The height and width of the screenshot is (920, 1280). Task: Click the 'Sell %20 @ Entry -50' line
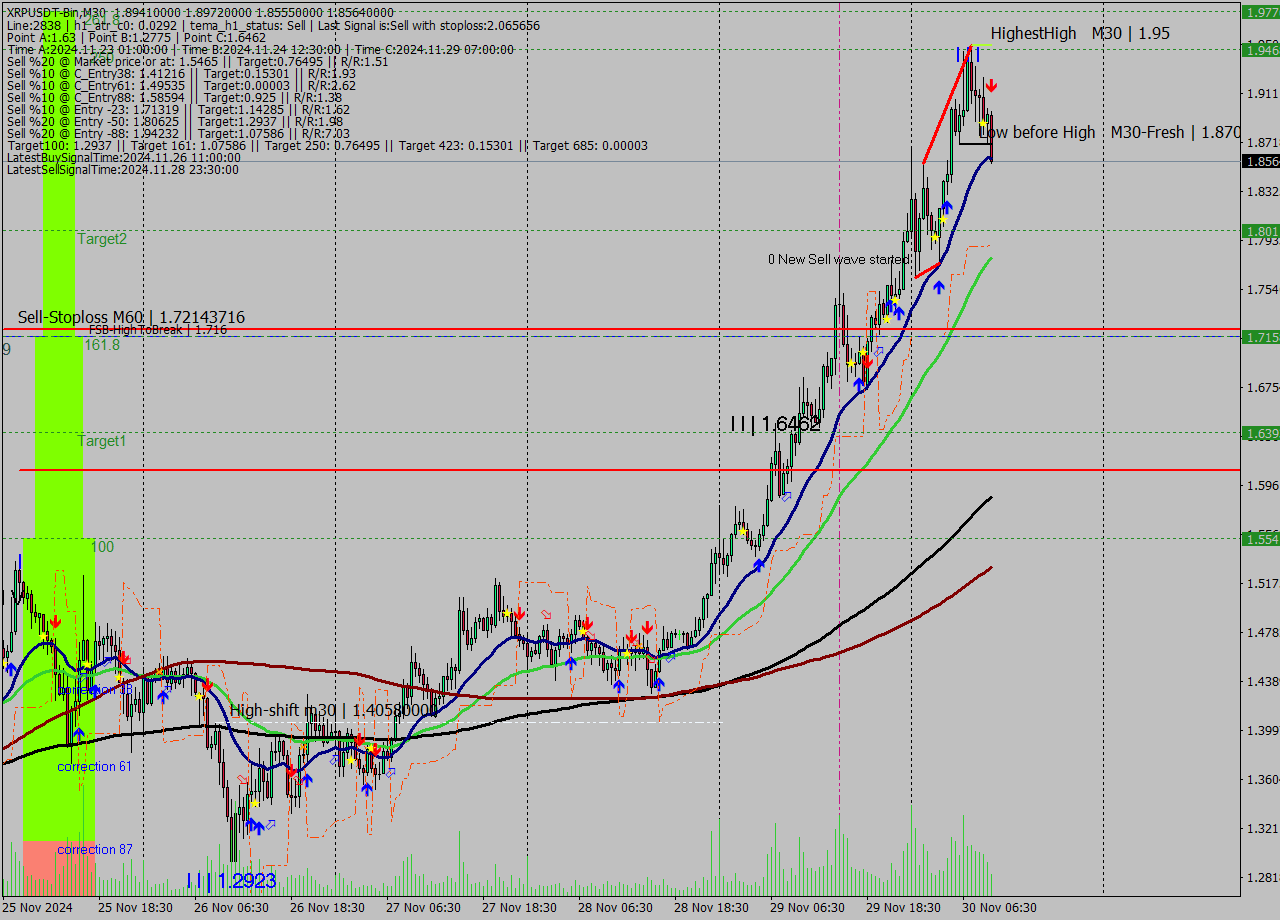coord(175,121)
